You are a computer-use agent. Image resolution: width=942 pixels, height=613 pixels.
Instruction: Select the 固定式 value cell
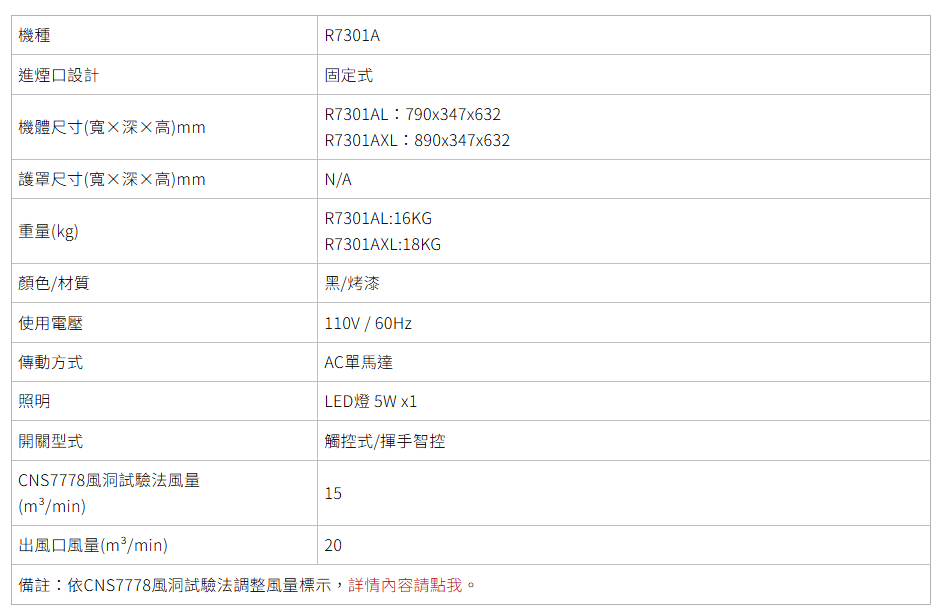[349, 75]
